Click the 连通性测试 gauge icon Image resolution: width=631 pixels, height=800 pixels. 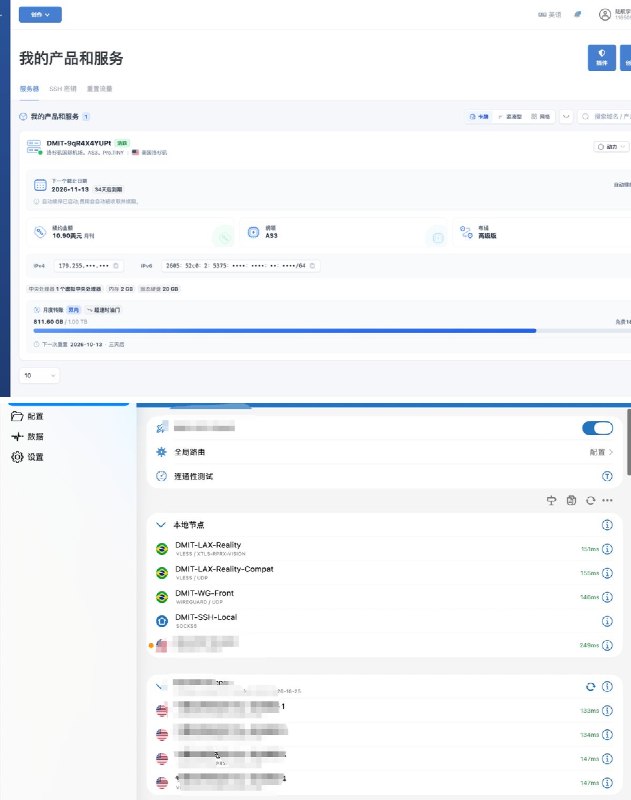[x=161, y=476]
